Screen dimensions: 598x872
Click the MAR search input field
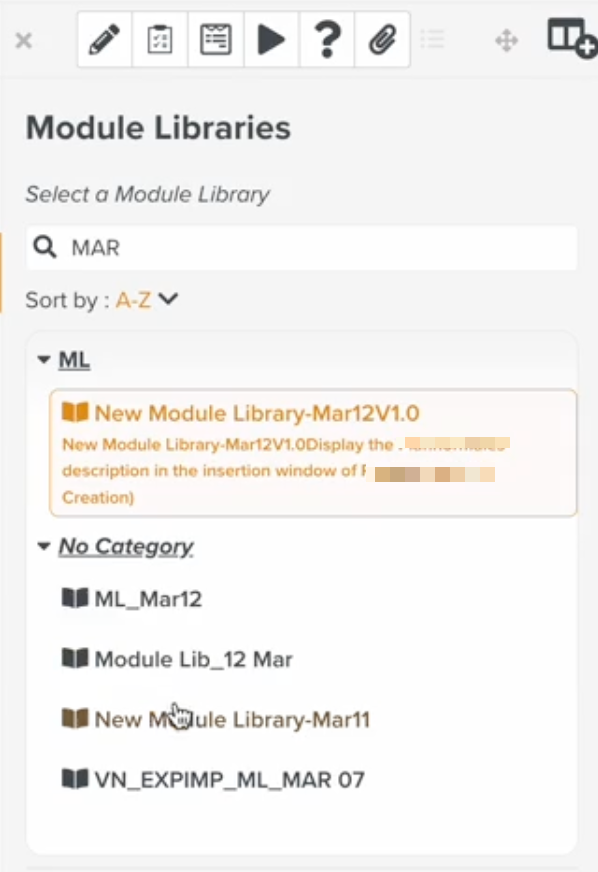tap(302, 247)
